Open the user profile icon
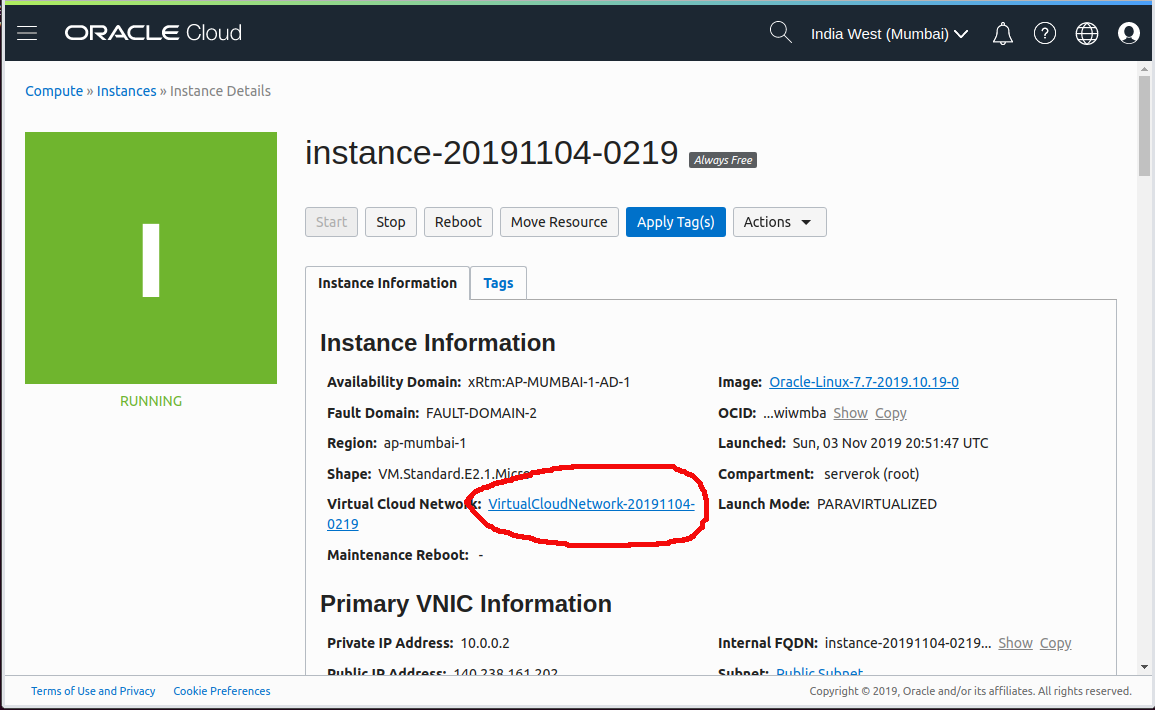The image size is (1155, 710). 1128,33
